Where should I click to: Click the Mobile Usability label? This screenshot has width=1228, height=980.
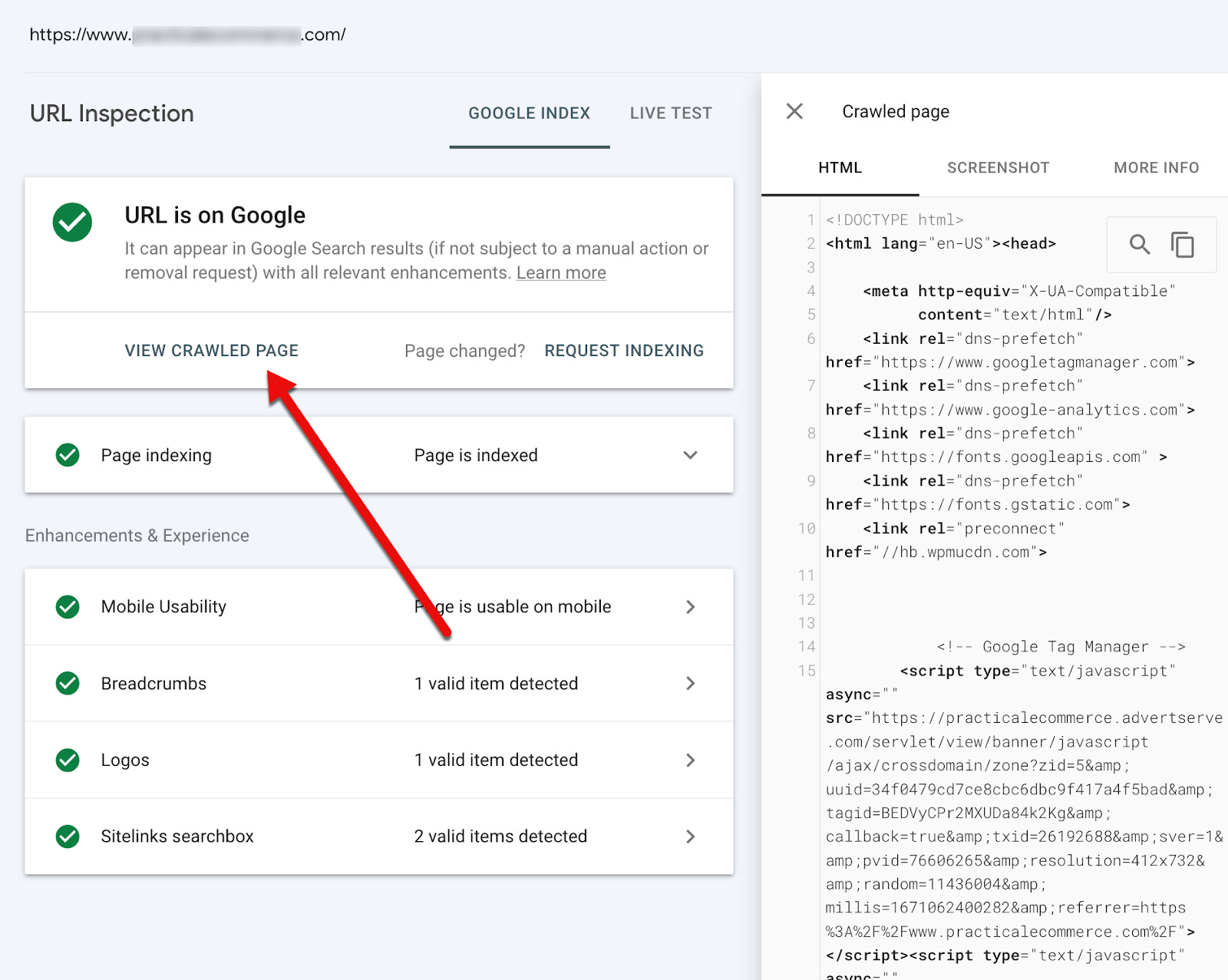(163, 607)
